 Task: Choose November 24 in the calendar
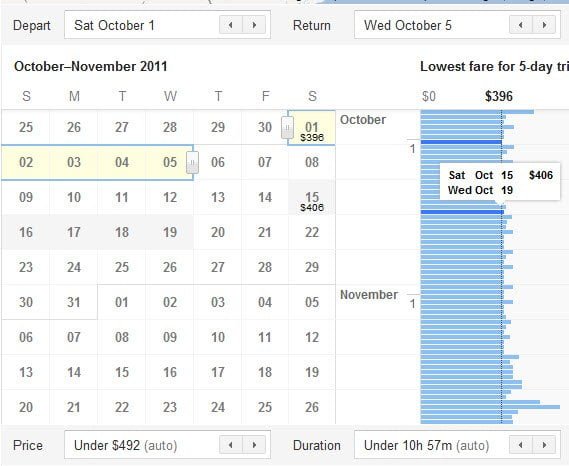click(217, 407)
